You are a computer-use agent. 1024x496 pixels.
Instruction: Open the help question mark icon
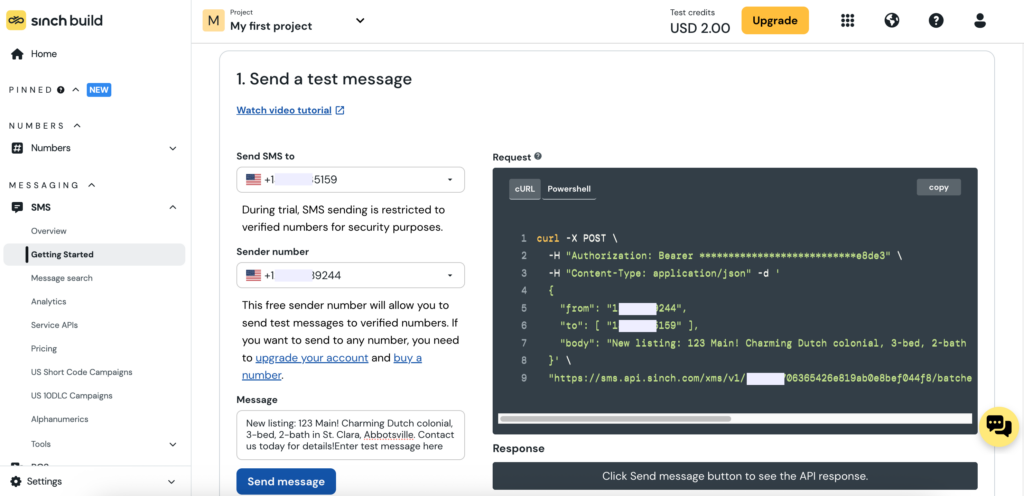[936, 20]
